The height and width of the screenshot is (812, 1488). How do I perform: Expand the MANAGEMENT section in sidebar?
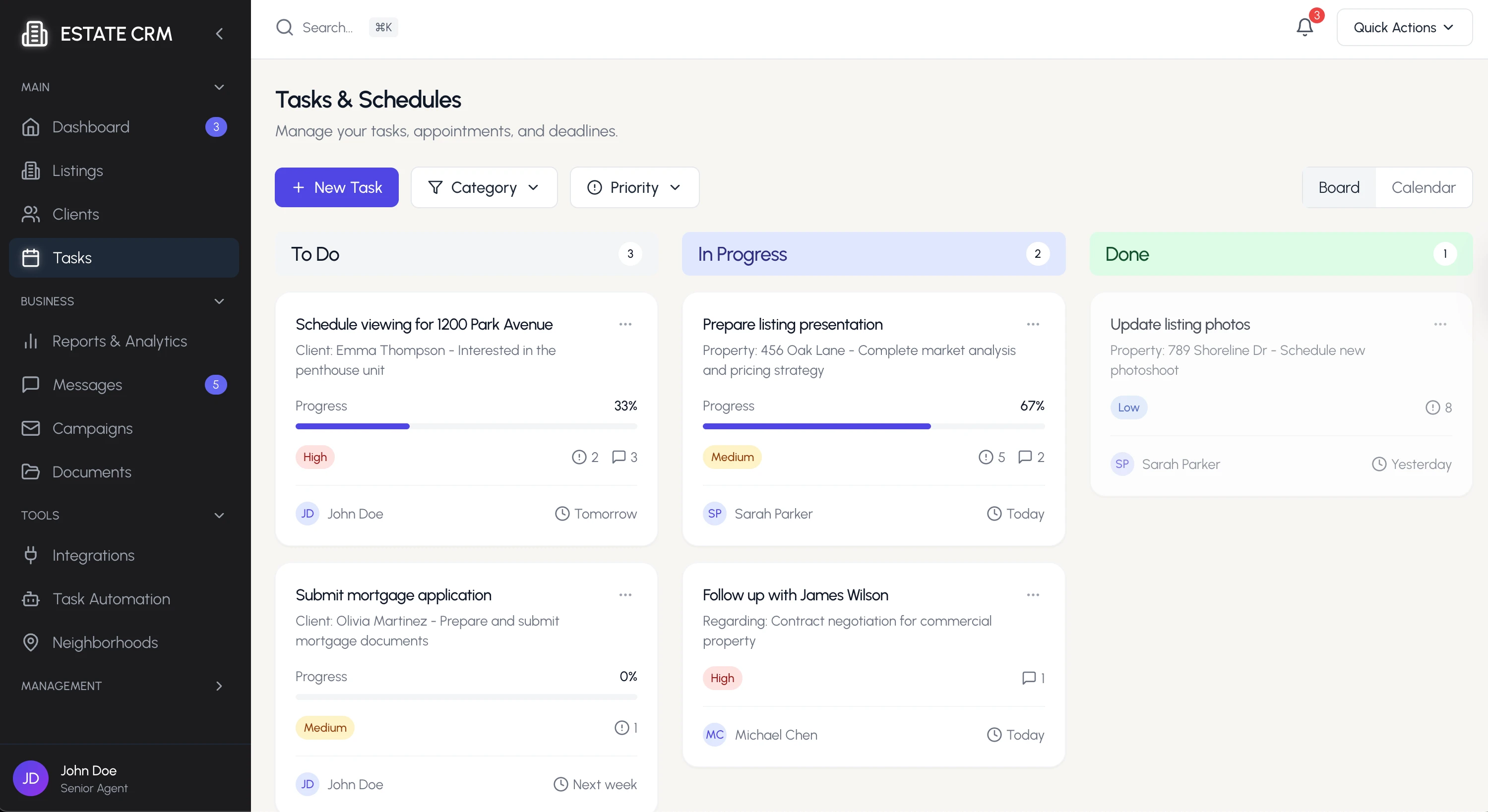click(x=219, y=686)
